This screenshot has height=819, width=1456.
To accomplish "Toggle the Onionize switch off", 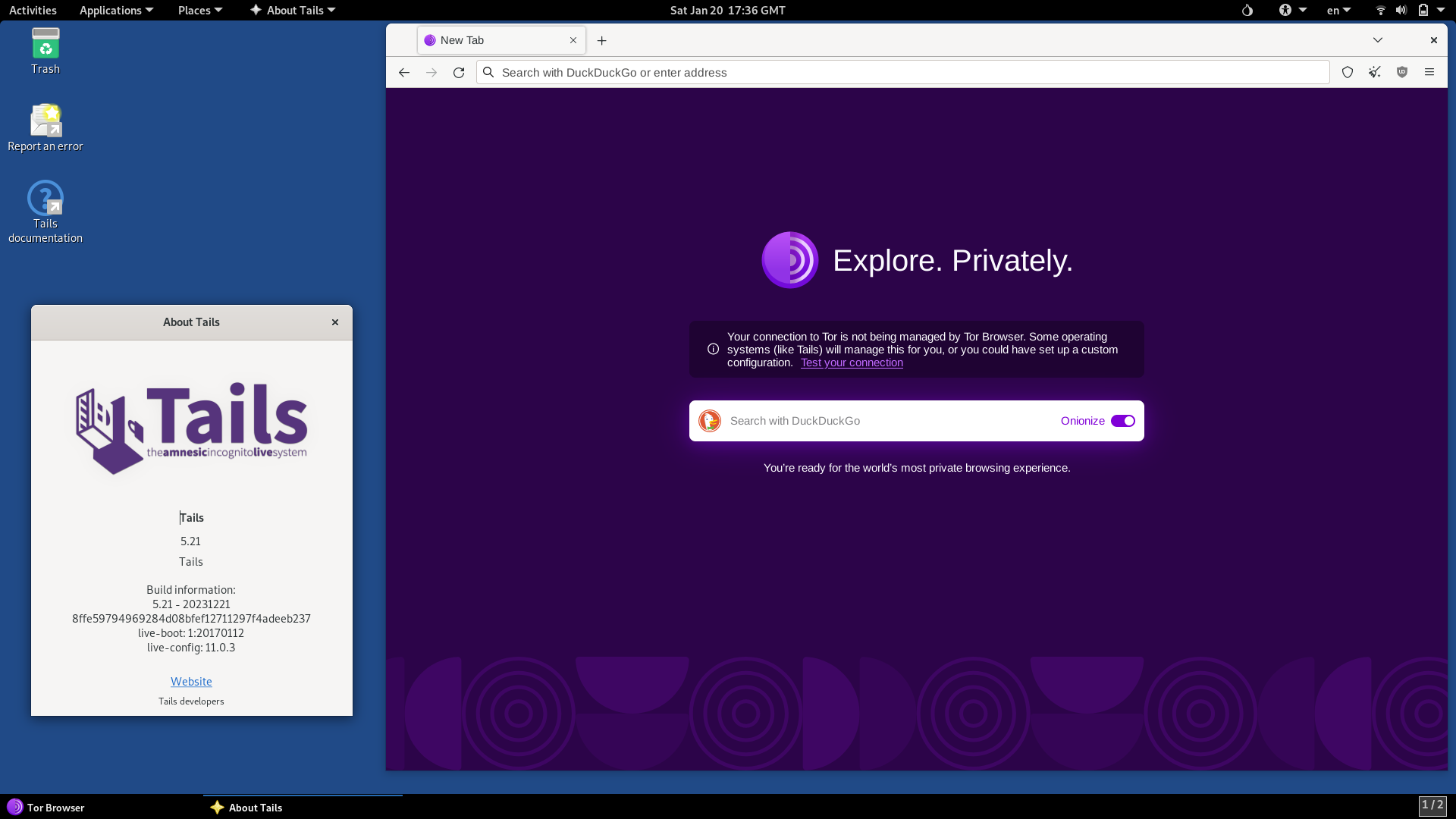I will click(1122, 421).
